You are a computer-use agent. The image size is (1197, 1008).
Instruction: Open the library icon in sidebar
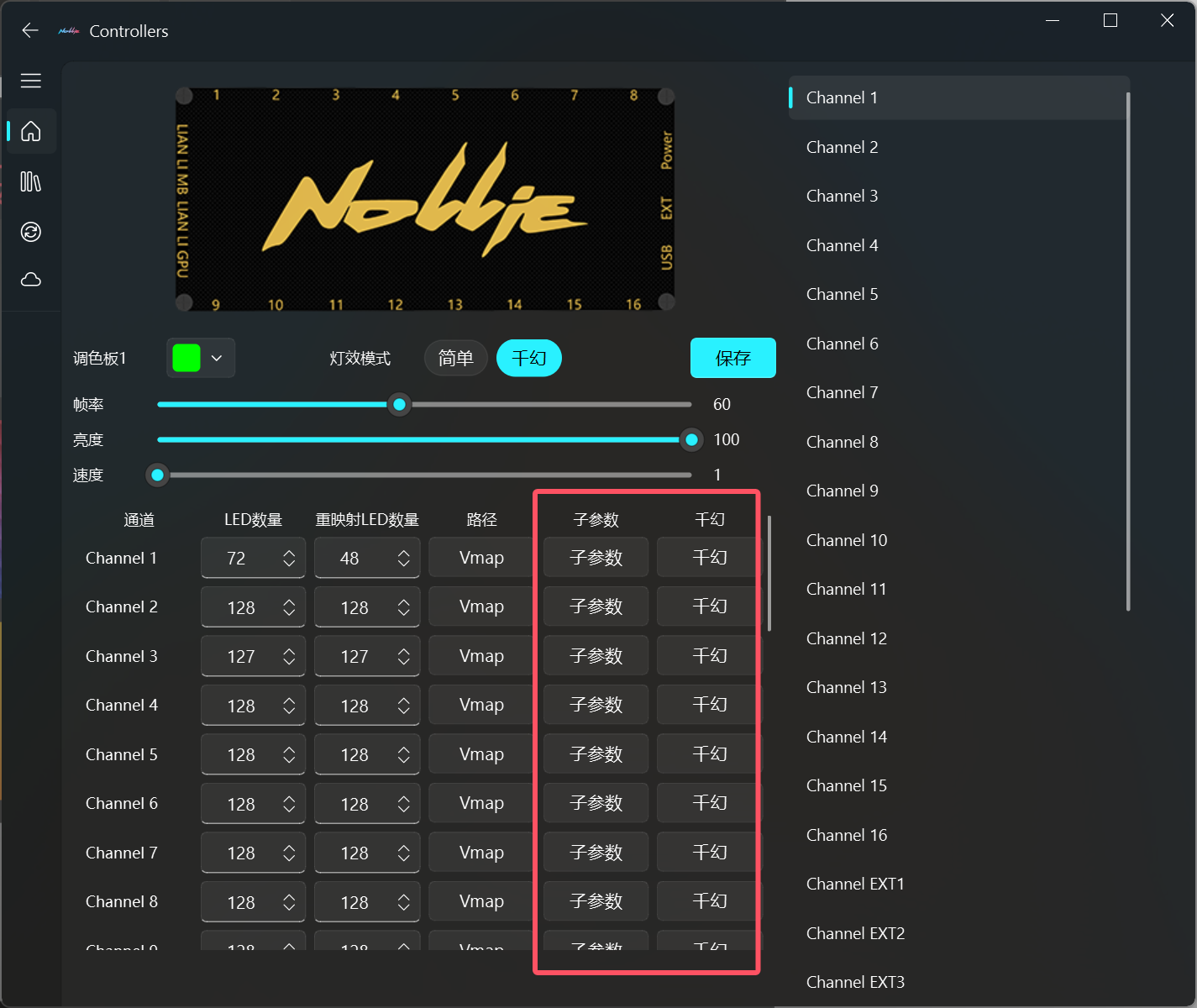(31, 181)
